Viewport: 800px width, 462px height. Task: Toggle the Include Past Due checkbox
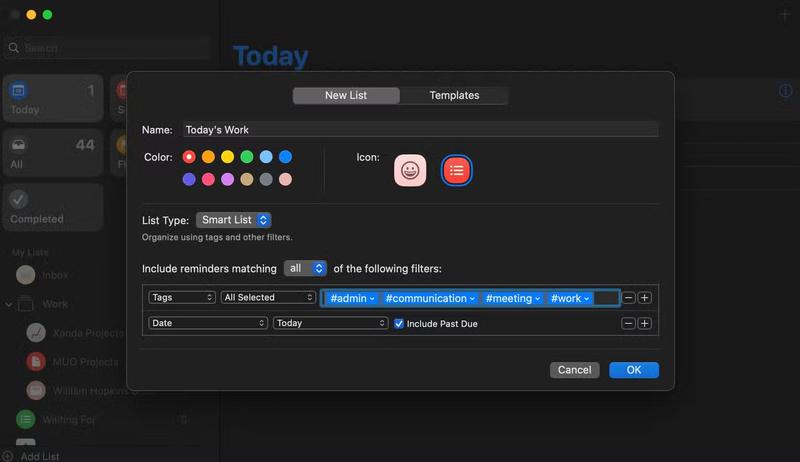[399, 324]
